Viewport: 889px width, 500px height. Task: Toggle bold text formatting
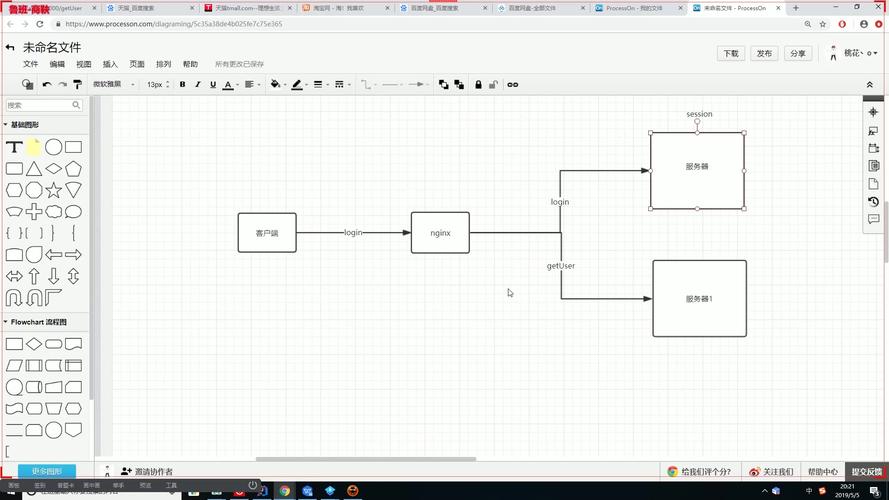pos(183,84)
